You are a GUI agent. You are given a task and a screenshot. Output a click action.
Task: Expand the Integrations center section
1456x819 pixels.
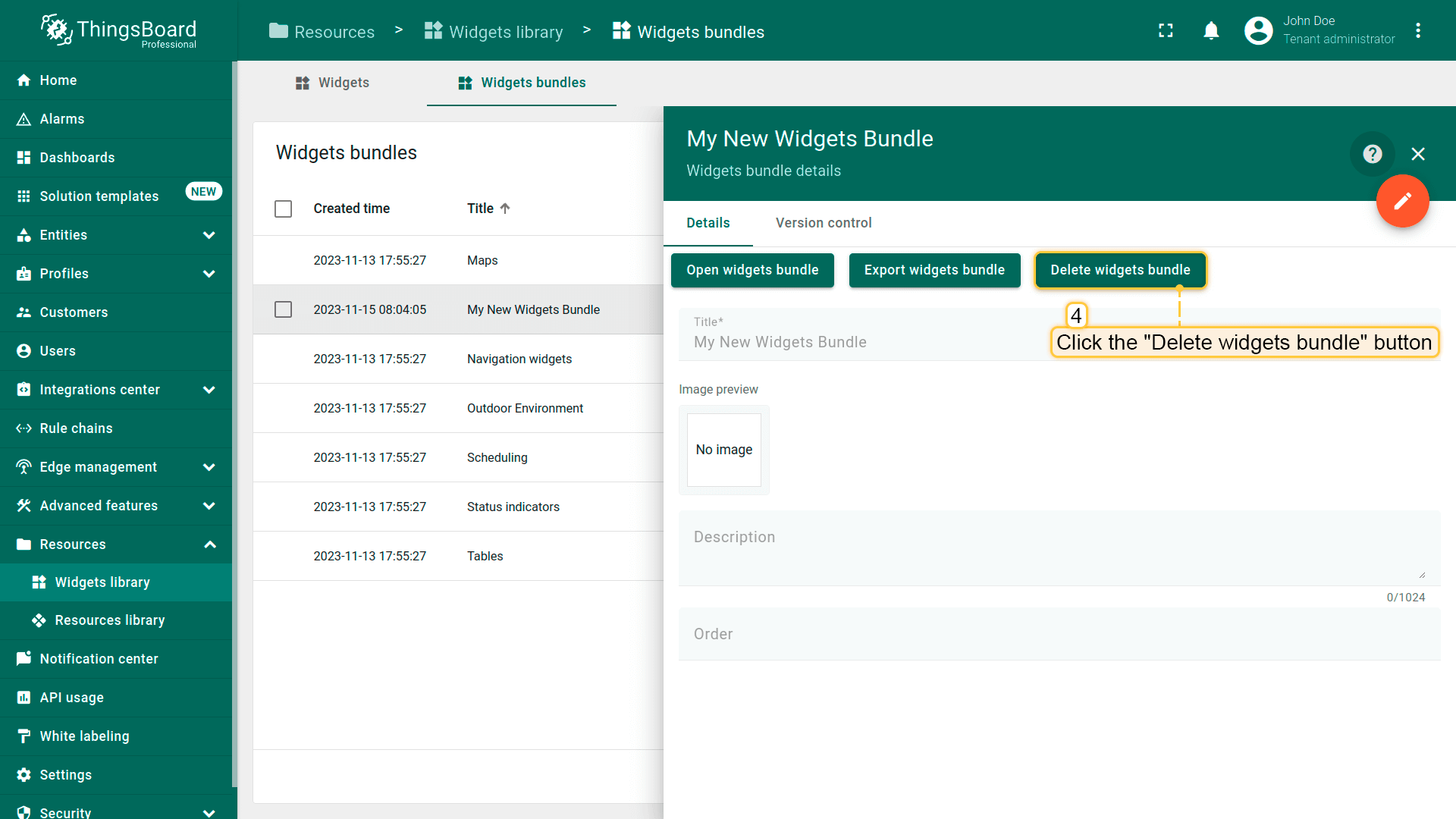pyautogui.click(x=209, y=390)
